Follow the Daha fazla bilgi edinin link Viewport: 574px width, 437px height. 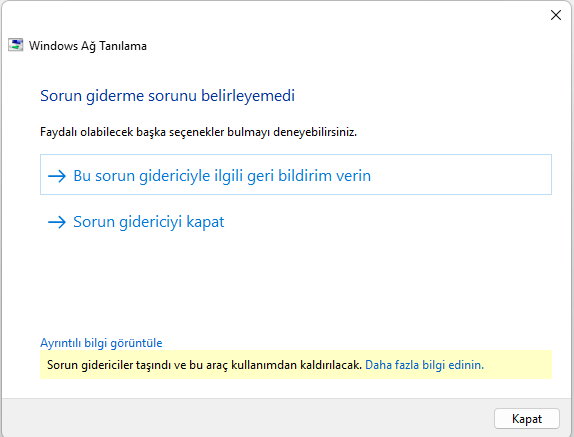(425, 365)
